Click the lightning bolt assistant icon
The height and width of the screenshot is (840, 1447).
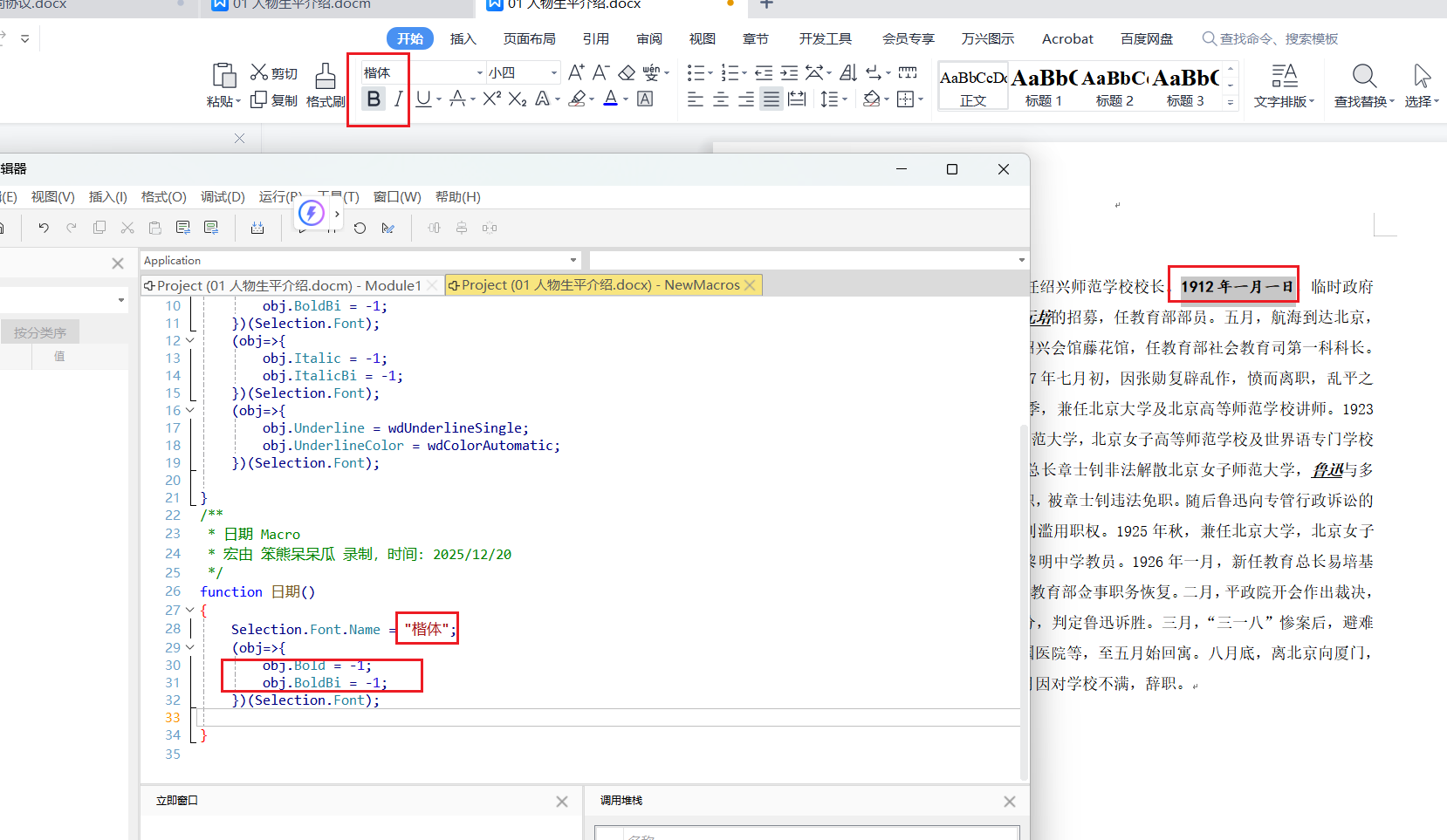[312, 213]
